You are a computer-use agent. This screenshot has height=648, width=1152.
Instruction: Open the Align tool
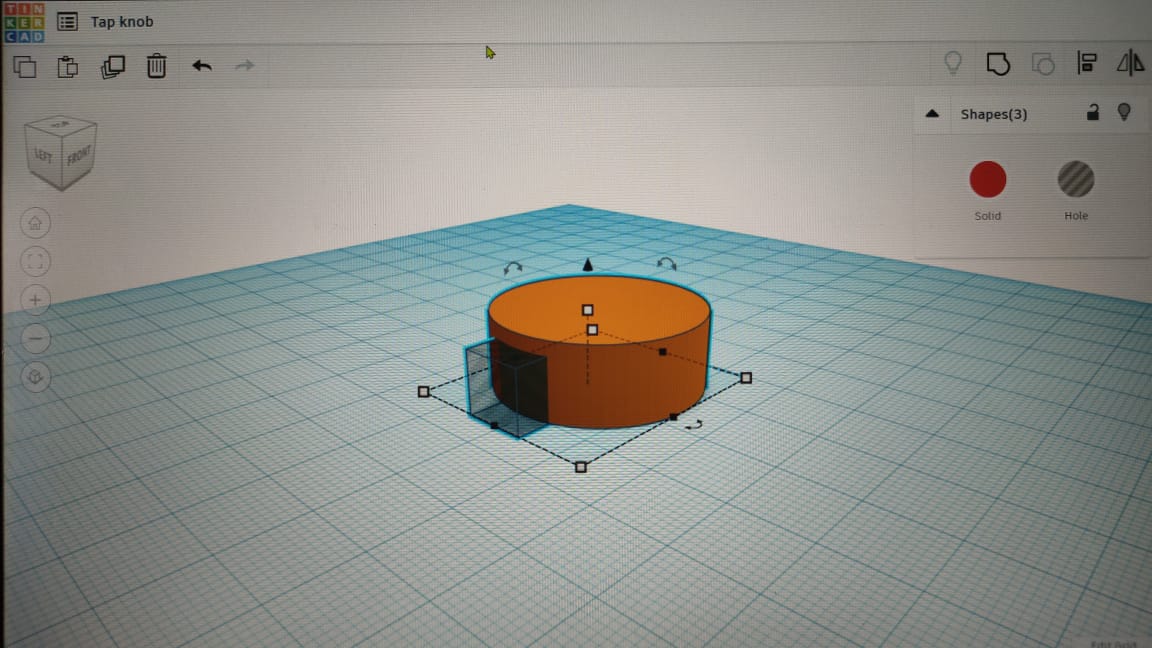point(1087,63)
